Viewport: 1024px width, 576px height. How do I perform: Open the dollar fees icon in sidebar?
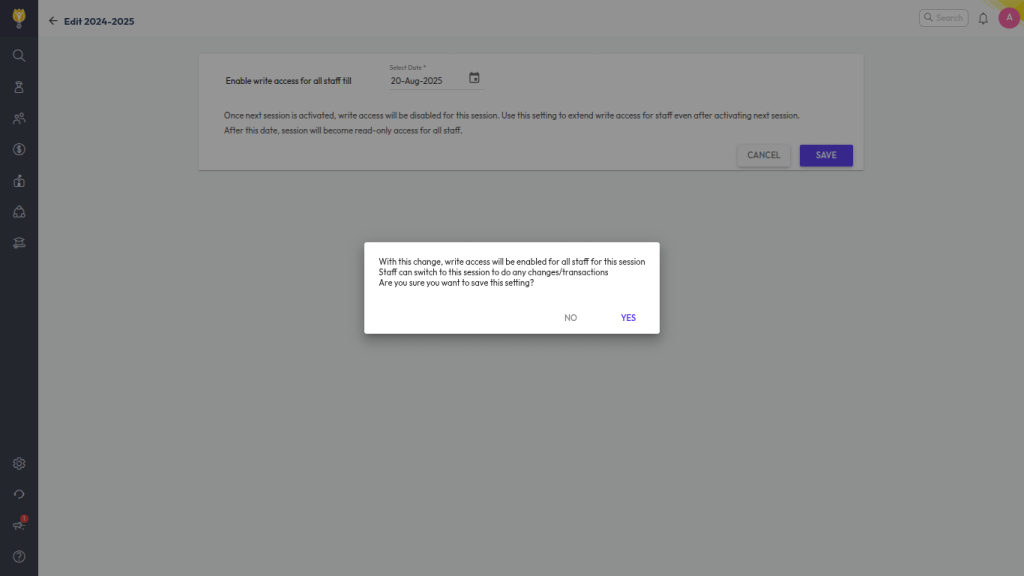(19, 149)
